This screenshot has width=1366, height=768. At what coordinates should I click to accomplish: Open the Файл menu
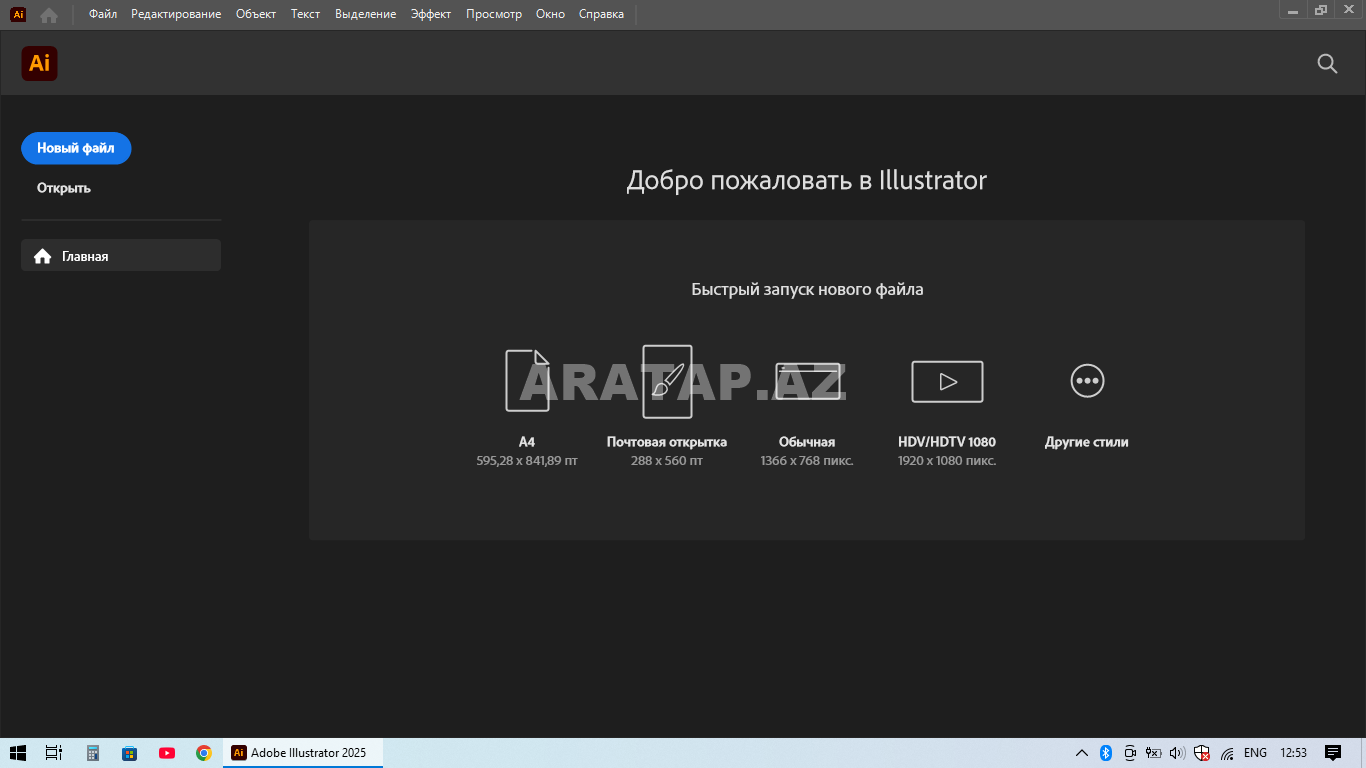tap(103, 14)
